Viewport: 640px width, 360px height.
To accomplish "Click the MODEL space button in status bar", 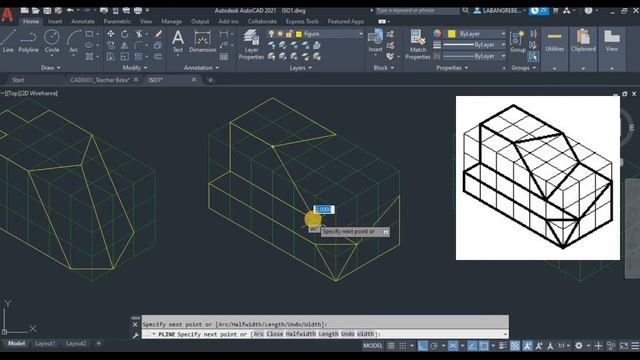I will click(373, 346).
